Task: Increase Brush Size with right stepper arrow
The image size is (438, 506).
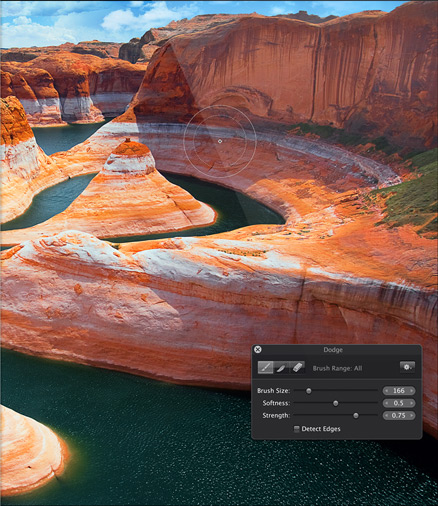Action: [412, 391]
